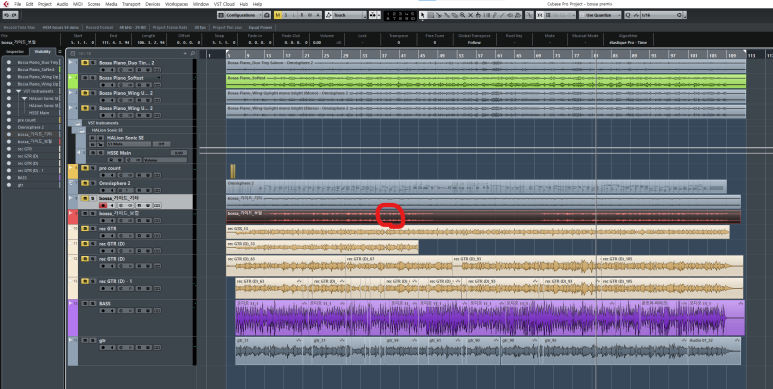Open the Configurations dropdown
Viewport: 773px width, 389px height.
(x=240, y=15)
